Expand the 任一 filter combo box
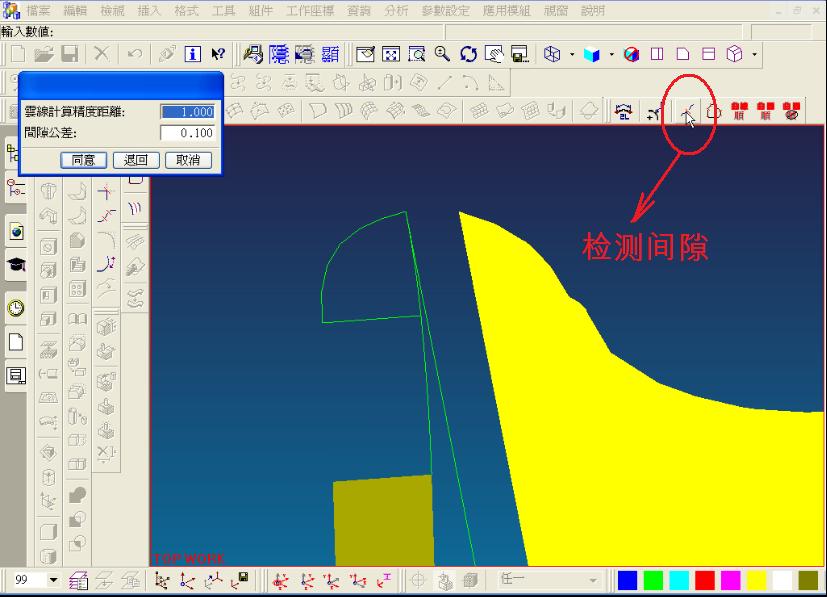The image size is (827, 597). tap(593, 580)
